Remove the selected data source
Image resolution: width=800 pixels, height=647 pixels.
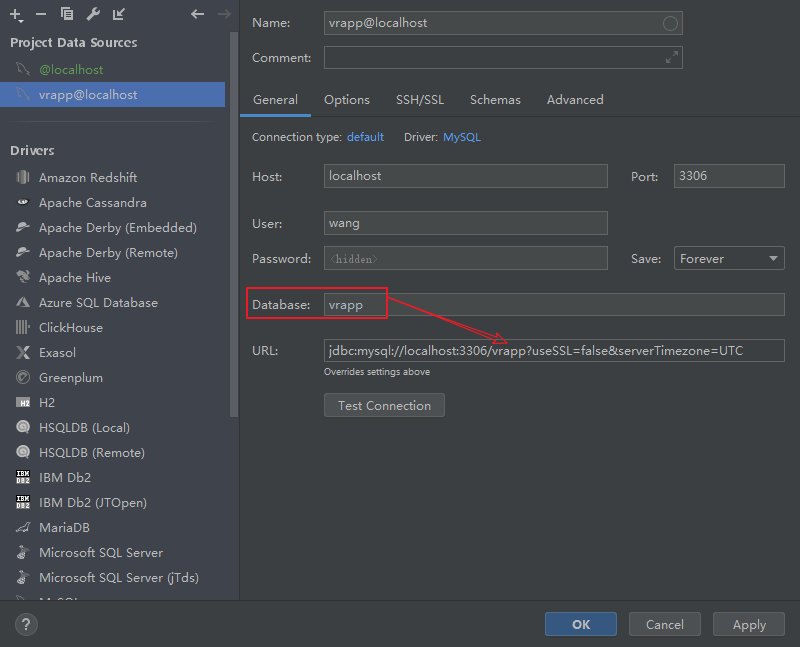(x=43, y=14)
